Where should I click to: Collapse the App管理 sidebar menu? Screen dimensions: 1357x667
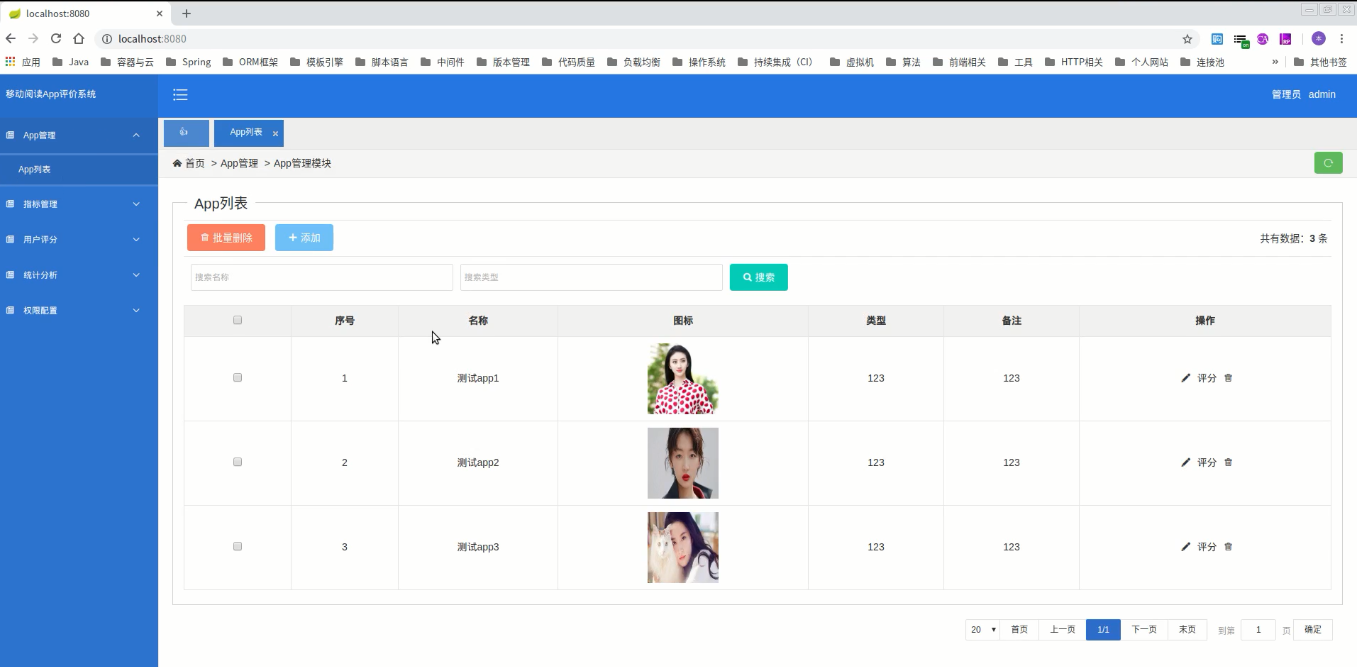tap(79, 135)
